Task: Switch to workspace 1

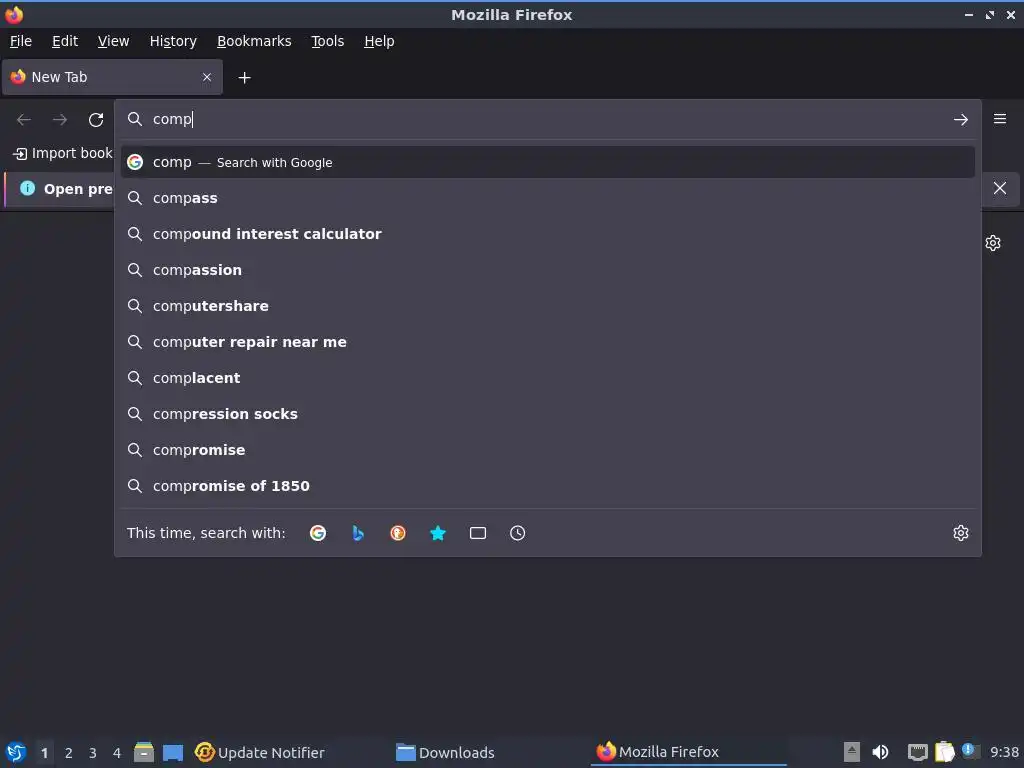Action: click(44, 753)
